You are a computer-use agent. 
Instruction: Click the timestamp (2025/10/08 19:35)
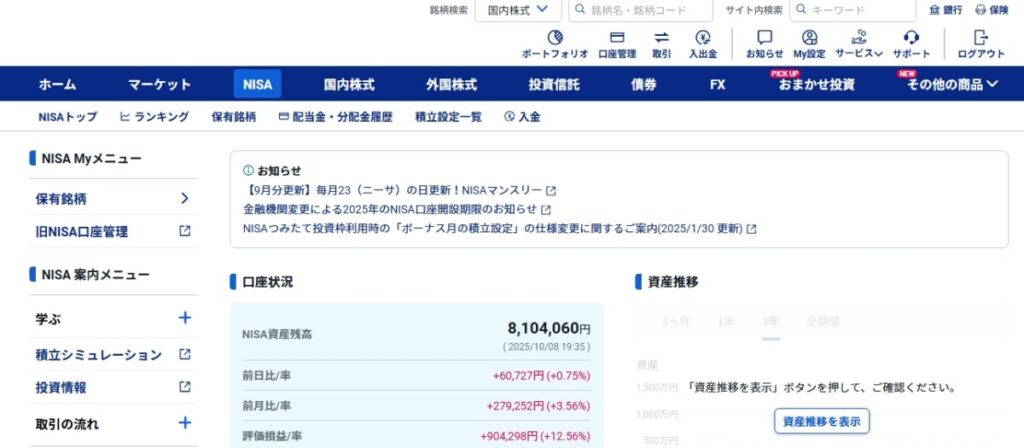click(547, 347)
